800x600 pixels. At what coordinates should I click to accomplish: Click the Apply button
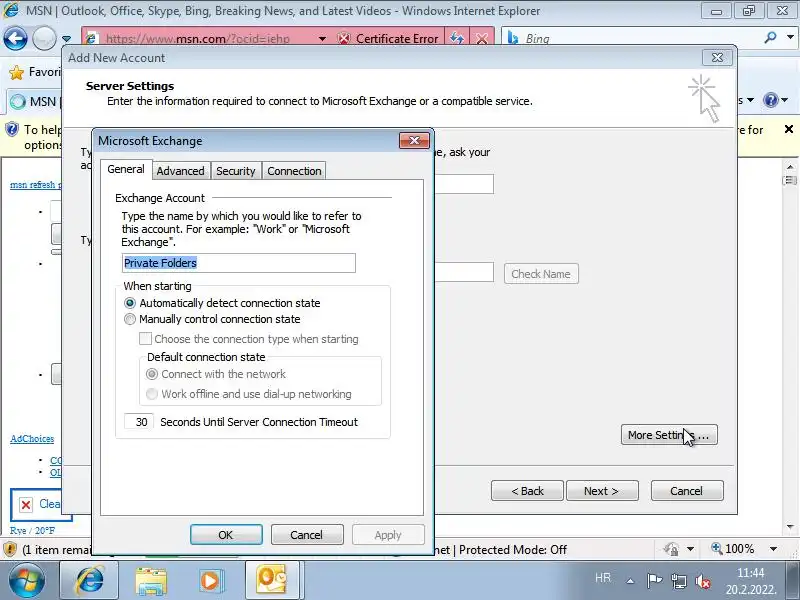click(x=388, y=535)
